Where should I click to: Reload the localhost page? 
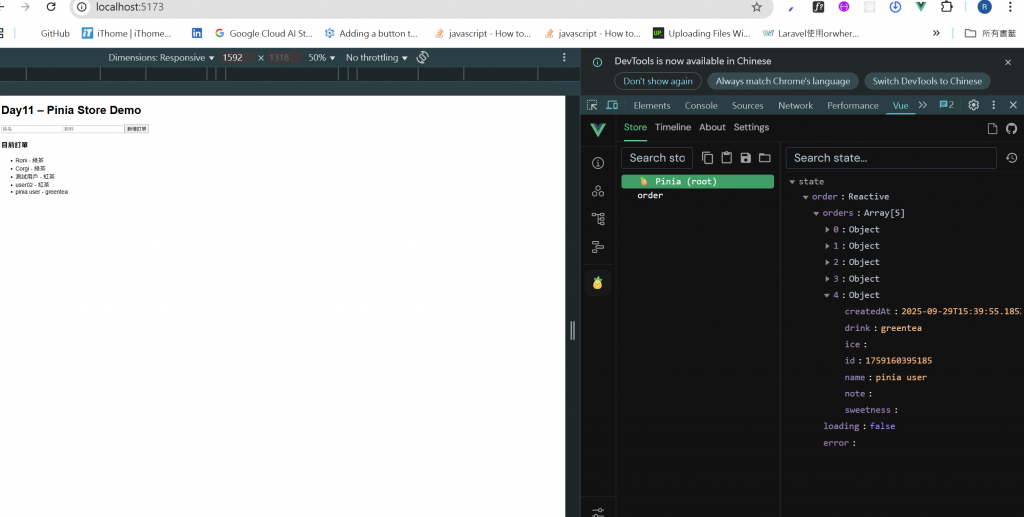(51, 7)
